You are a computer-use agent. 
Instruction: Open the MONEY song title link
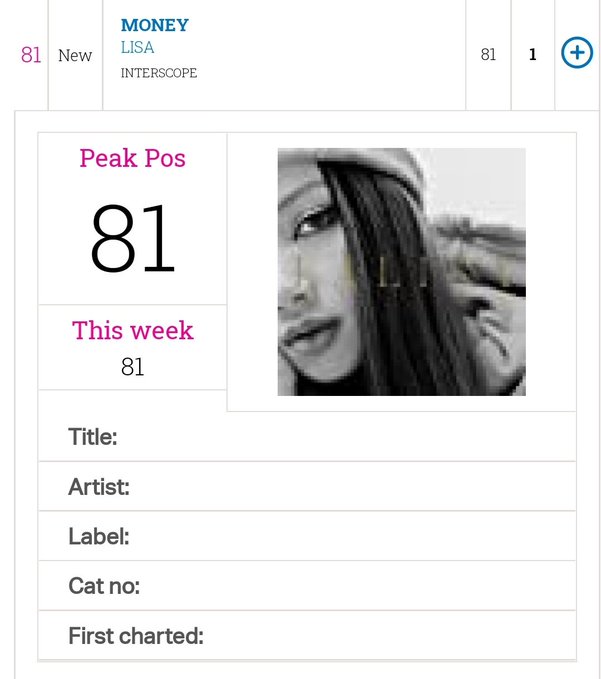click(155, 25)
